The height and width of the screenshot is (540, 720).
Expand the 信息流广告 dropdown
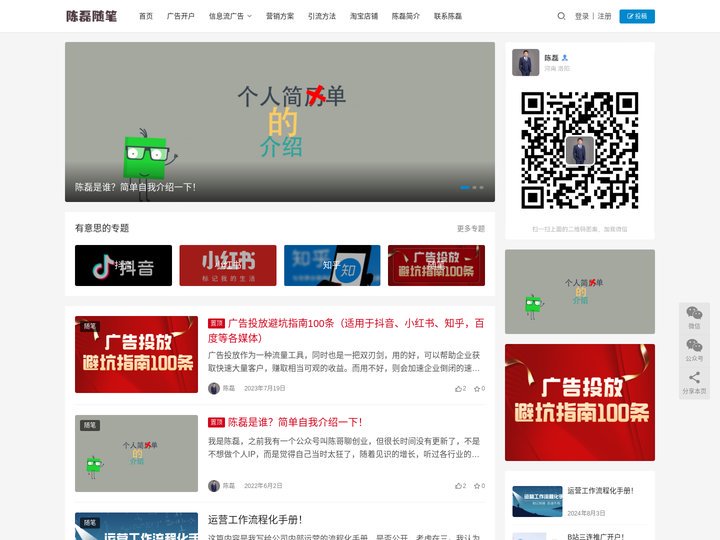point(230,16)
